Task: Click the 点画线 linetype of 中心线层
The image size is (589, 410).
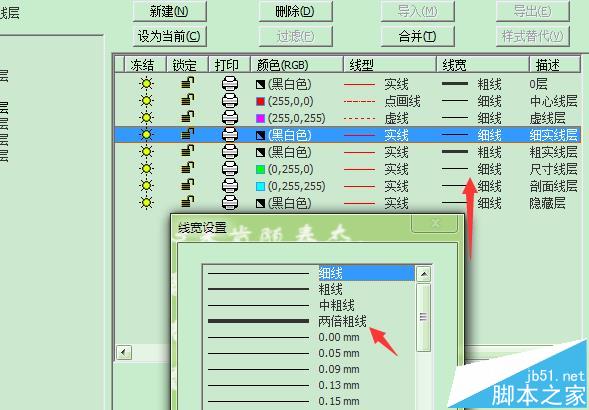Action: coord(382,101)
